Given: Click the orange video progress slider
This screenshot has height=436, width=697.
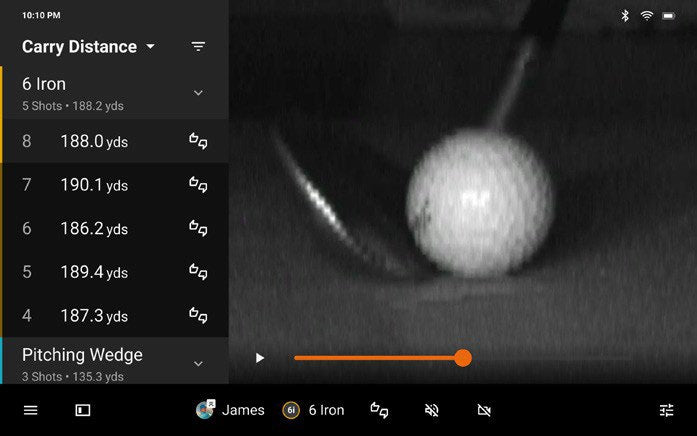Looking at the screenshot, I should (x=378, y=358).
